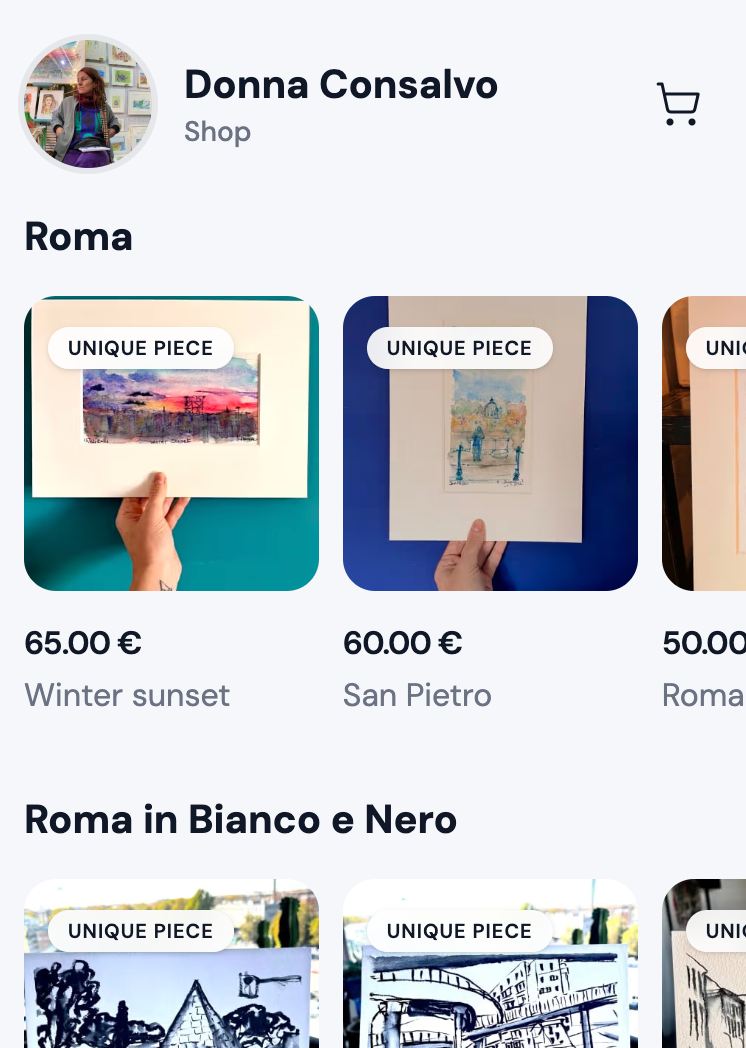This screenshot has height=1048, width=746.
Task: Click Unique Piece badge on Winter sunset
Action: tap(141, 348)
